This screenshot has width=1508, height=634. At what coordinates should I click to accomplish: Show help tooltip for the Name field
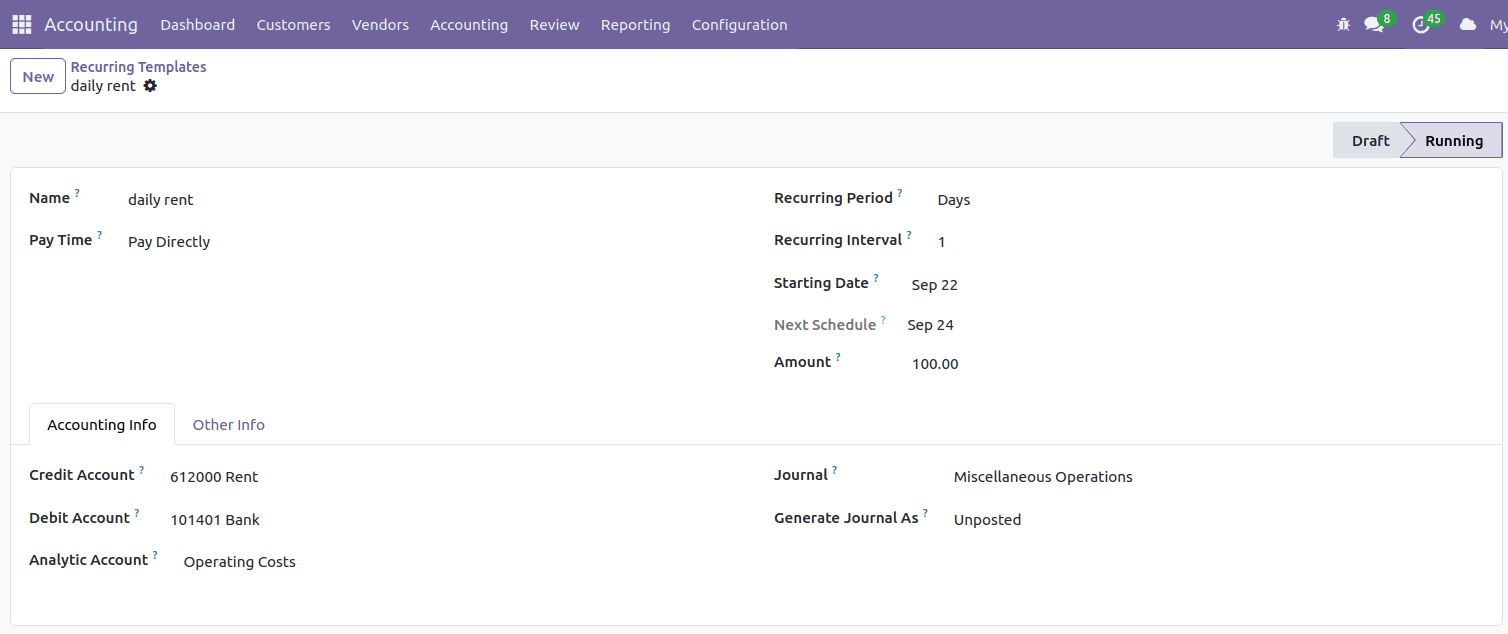[77, 193]
